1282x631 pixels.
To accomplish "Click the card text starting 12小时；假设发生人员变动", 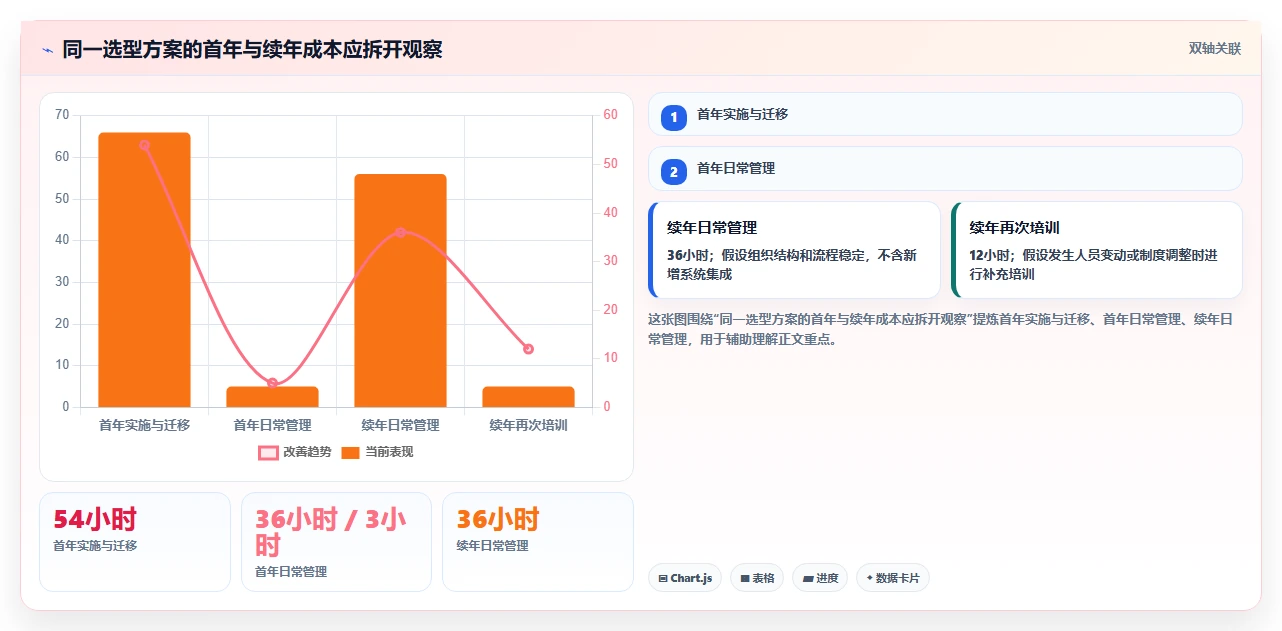I will [1093, 264].
